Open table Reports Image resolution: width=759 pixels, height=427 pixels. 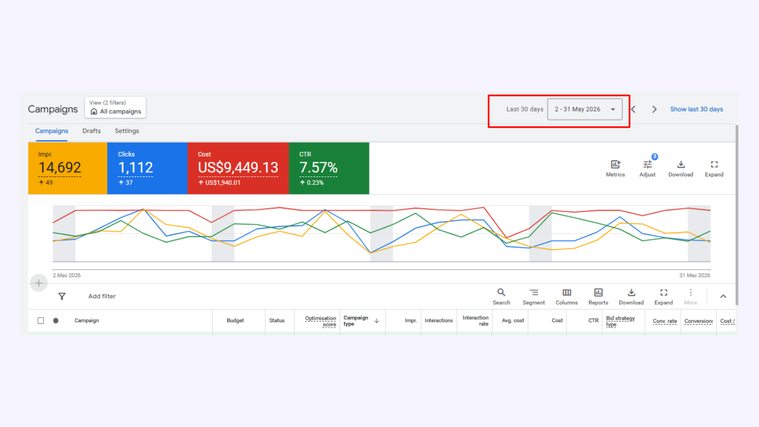[598, 296]
